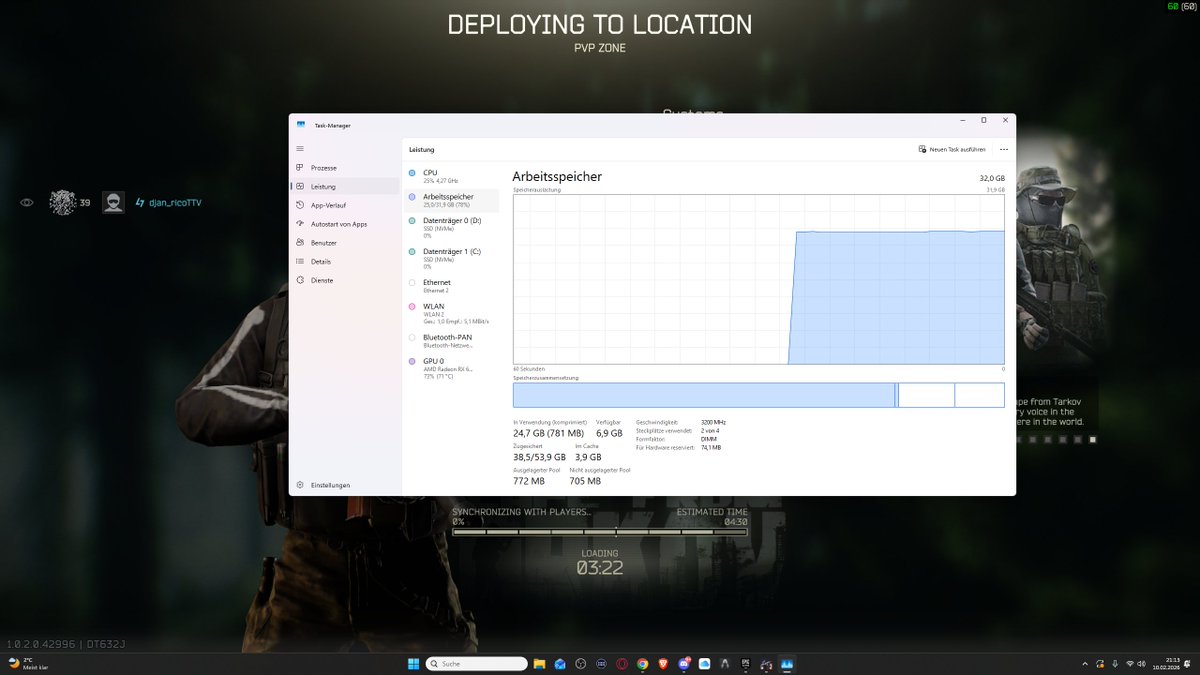Open the three-dot more options menu
Screen dimensions: 1200x675
(x=1003, y=149)
